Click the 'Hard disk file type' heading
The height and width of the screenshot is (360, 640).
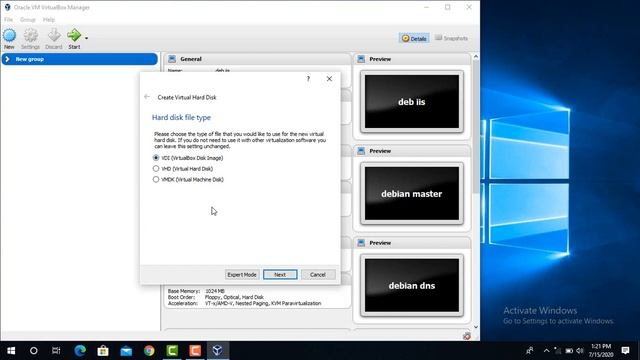181,118
